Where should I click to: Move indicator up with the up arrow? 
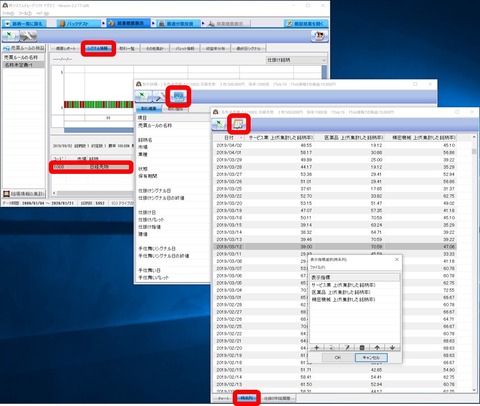(377, 348)
